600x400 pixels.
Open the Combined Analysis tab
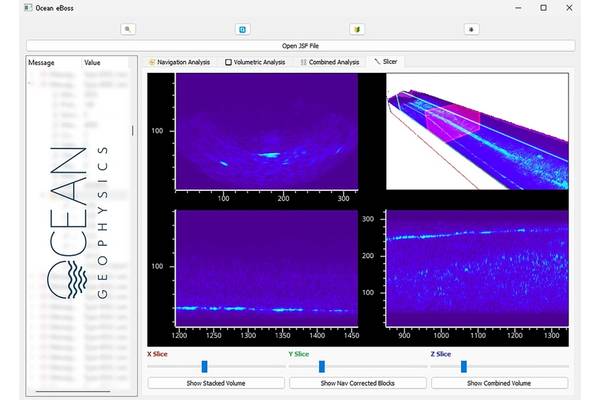pos(330,62)
